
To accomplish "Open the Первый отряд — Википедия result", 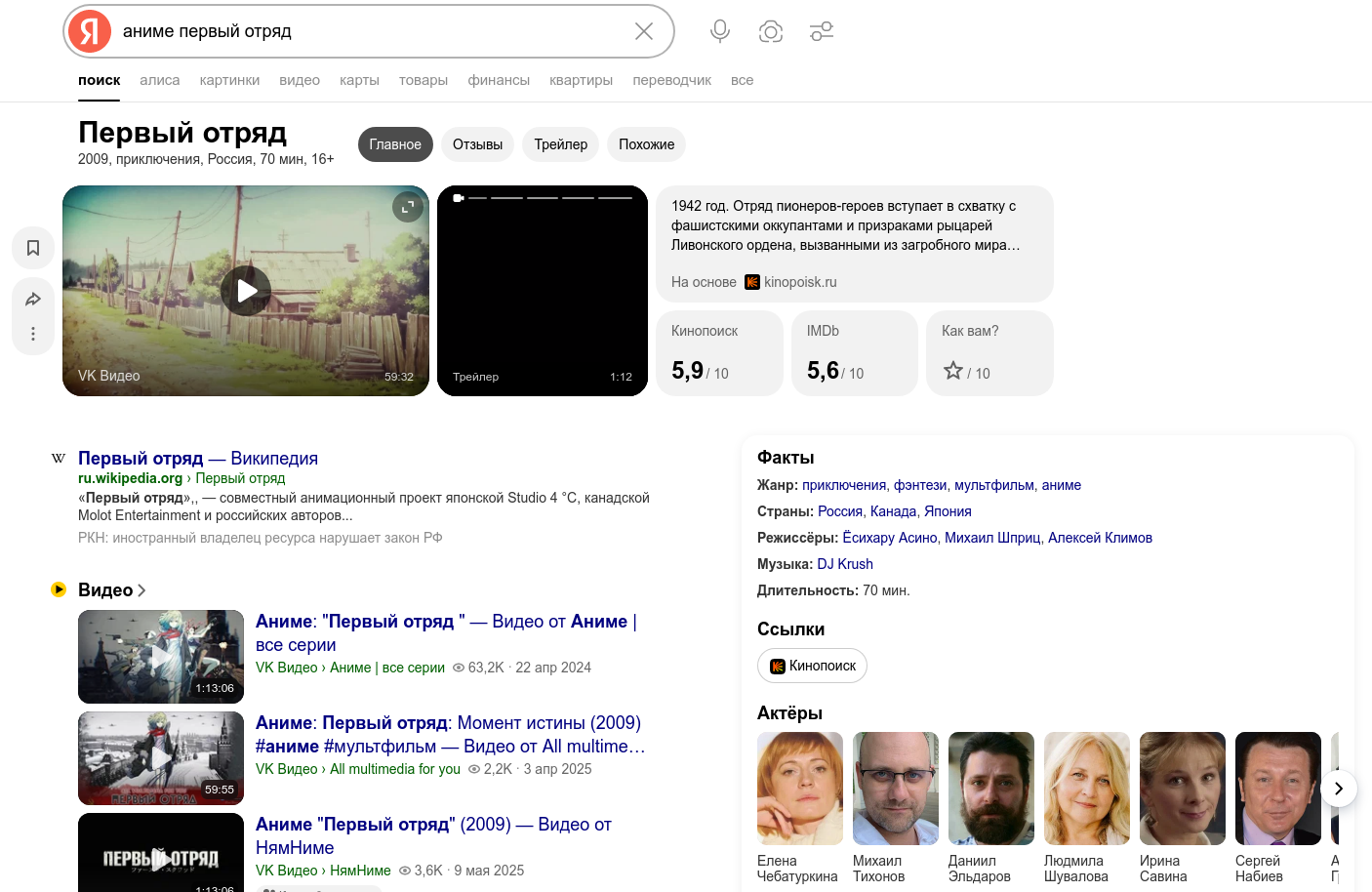I will coord(198,458).
